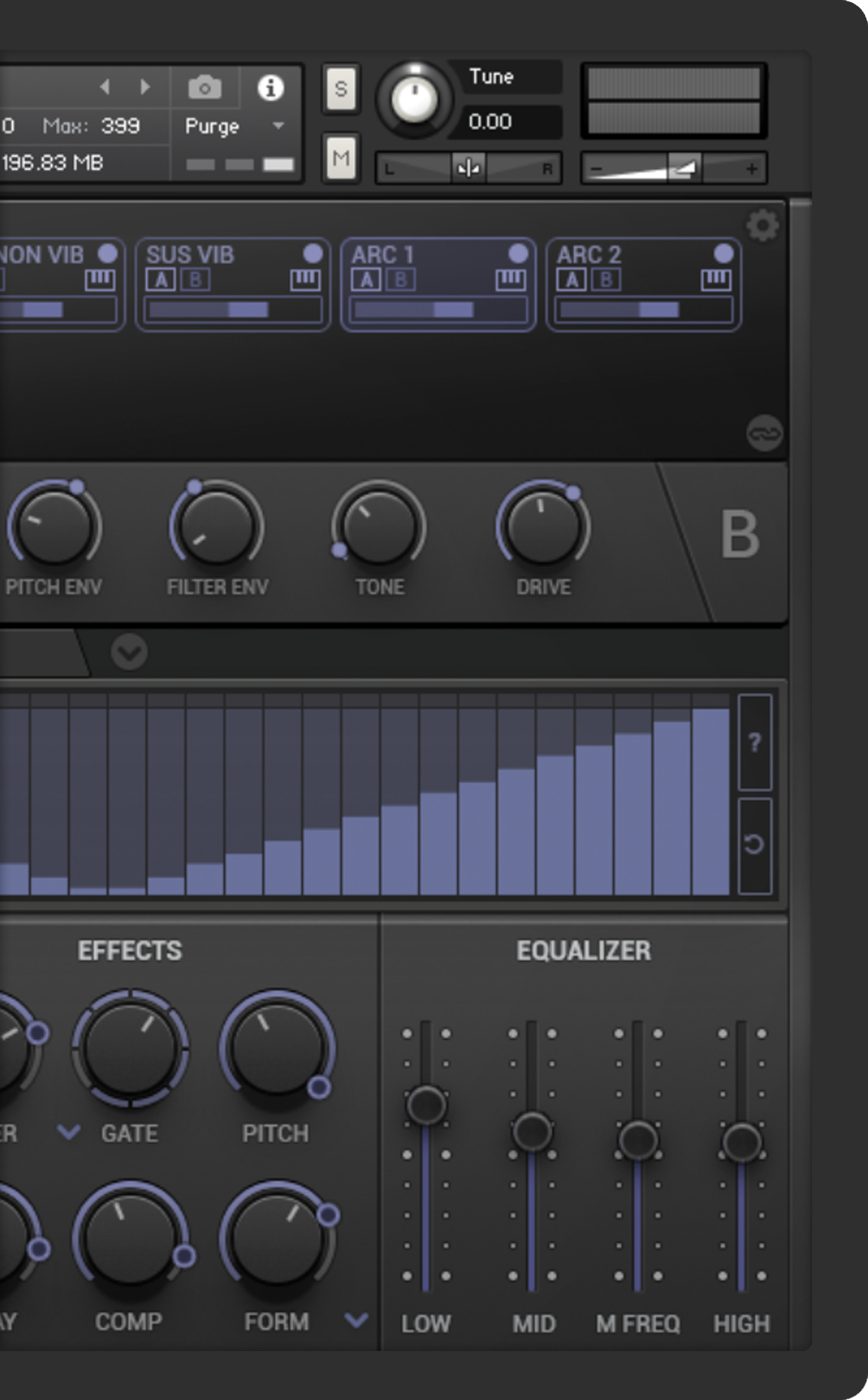Screen dimensions: 868x1400
Task: Select layer B on SUS VIB
Action: click(x=196, y=281)
